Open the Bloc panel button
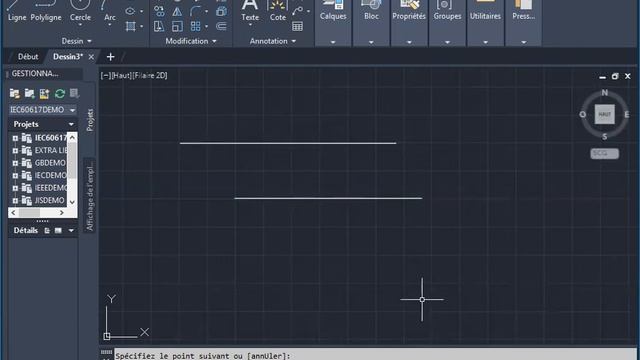 coord(371,22)
